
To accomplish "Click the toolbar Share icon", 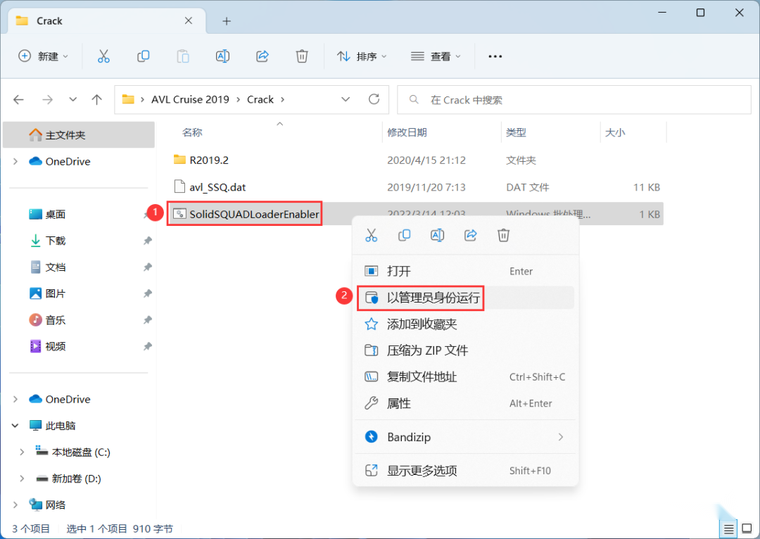I will (x=262, y=56).
